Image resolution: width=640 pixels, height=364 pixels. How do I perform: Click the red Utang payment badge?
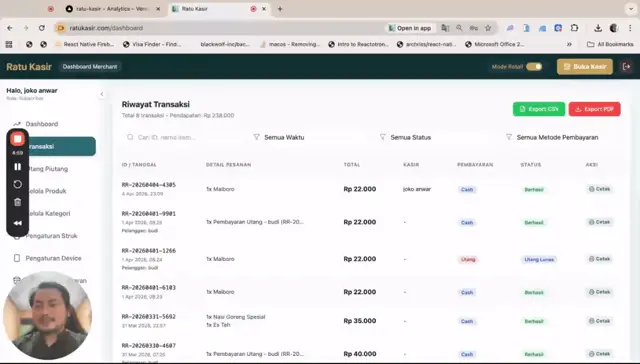coord(468,260)
